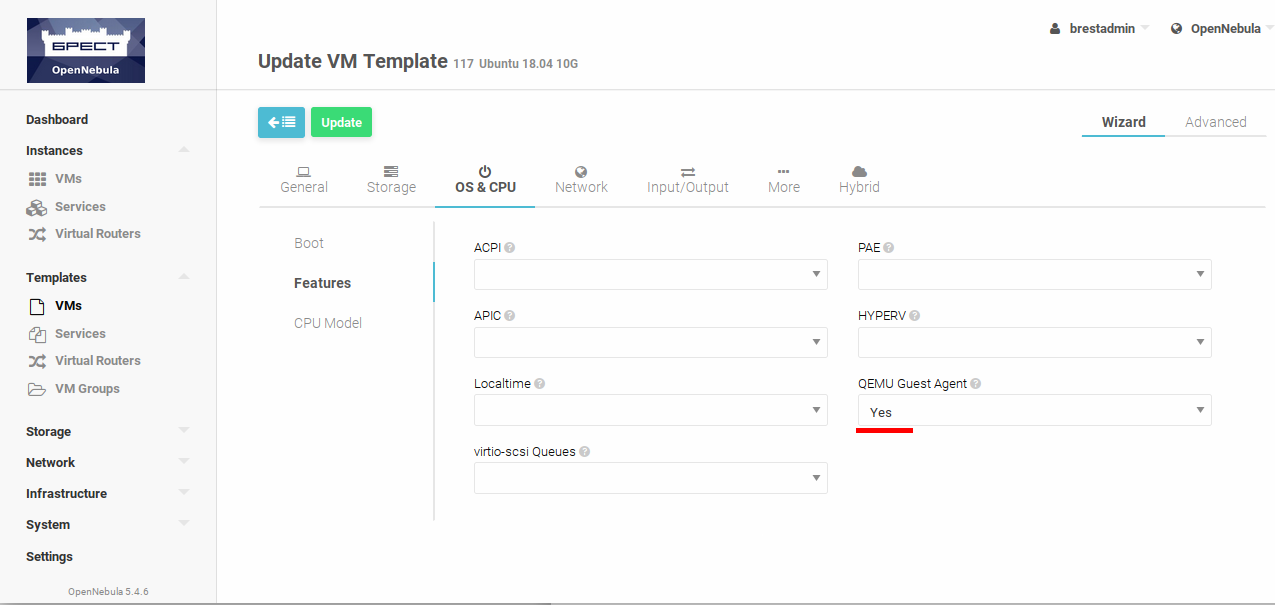
Task: Click the QEMU Guest Agent help icon
Action: [x=975, y=384]
